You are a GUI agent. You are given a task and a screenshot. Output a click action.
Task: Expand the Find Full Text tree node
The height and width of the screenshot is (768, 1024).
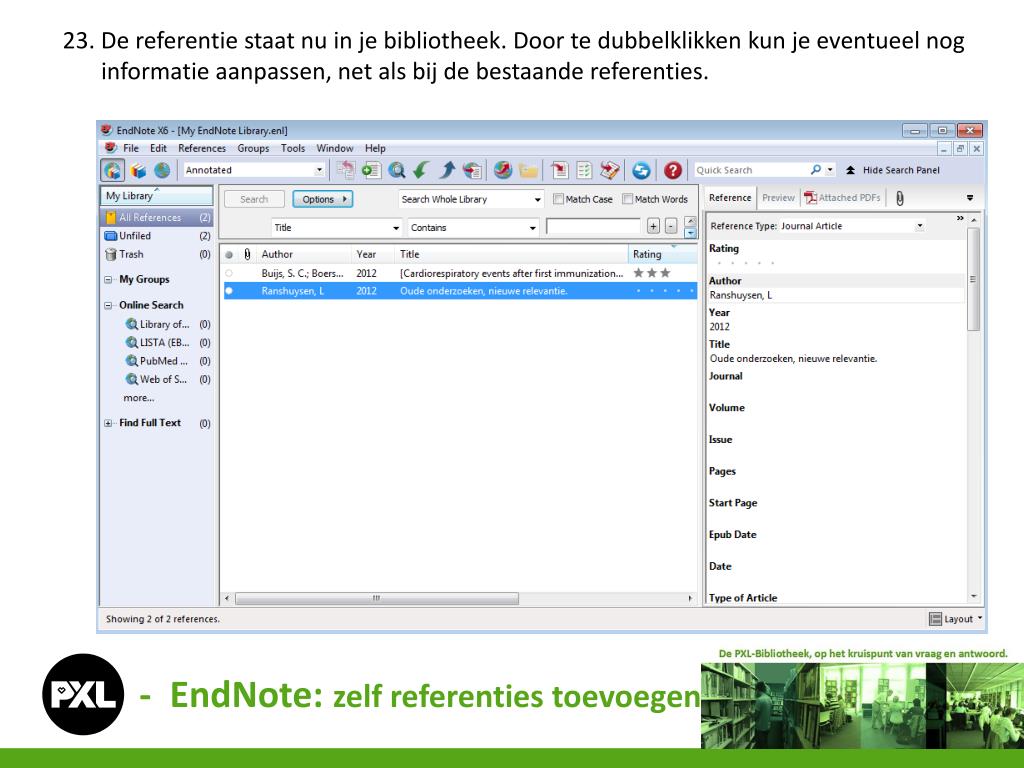tap(108, 423)
